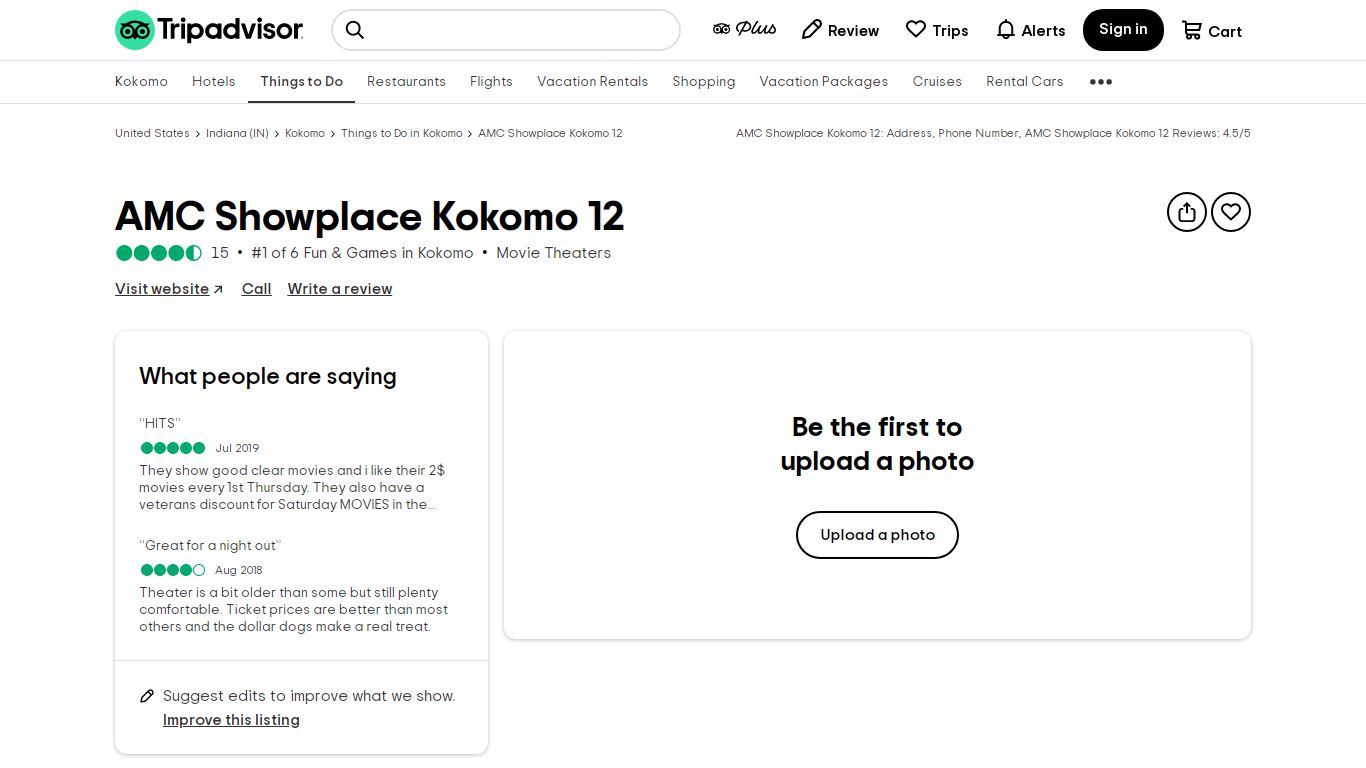This screenshot has height=768, width=1366.
Task: Click Visit website link
Action: (169, 289)
